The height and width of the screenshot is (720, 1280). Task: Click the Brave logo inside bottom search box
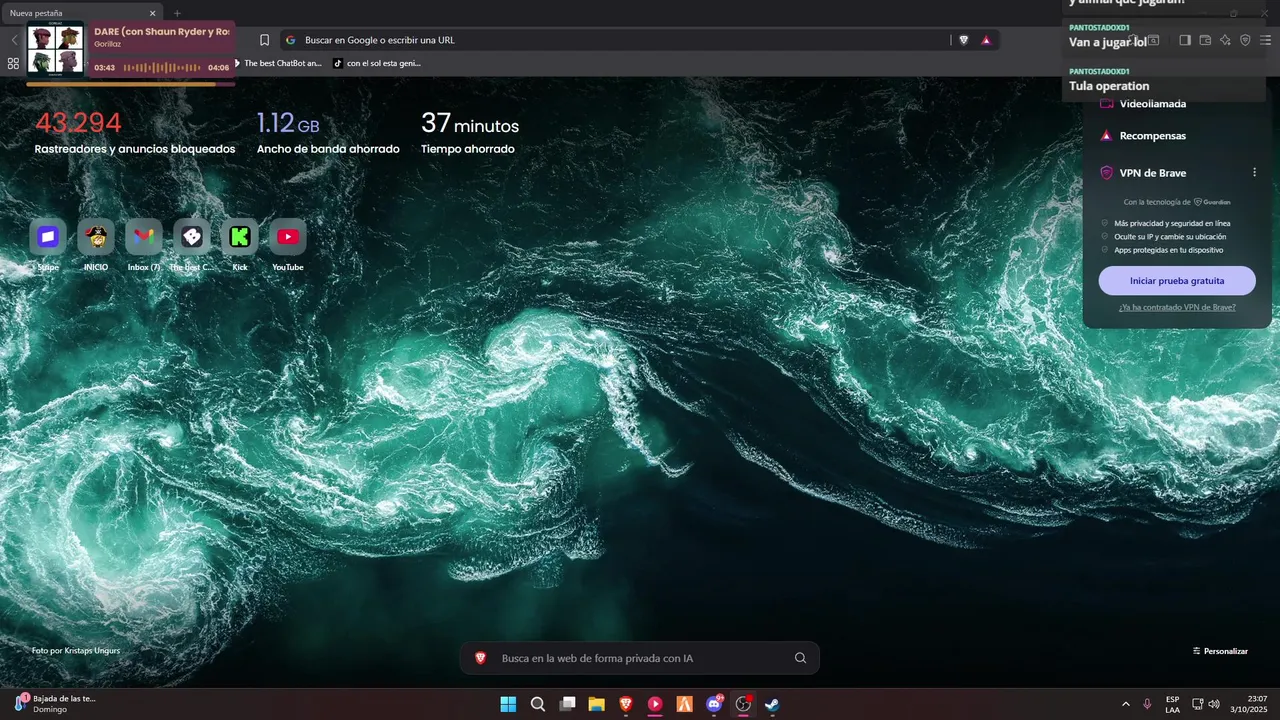point(481,658)
